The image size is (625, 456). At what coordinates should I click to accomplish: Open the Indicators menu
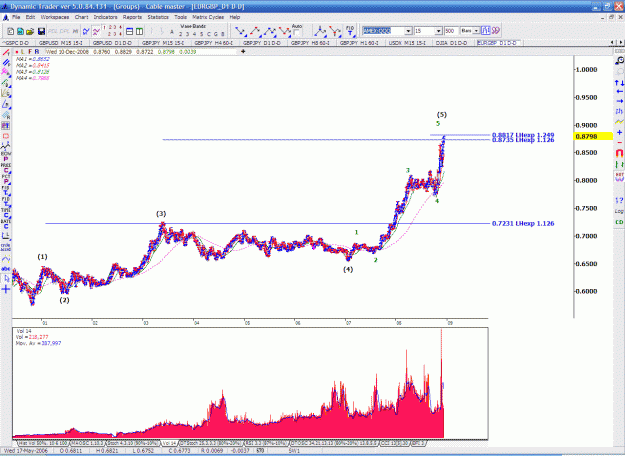tap(105, 17)
